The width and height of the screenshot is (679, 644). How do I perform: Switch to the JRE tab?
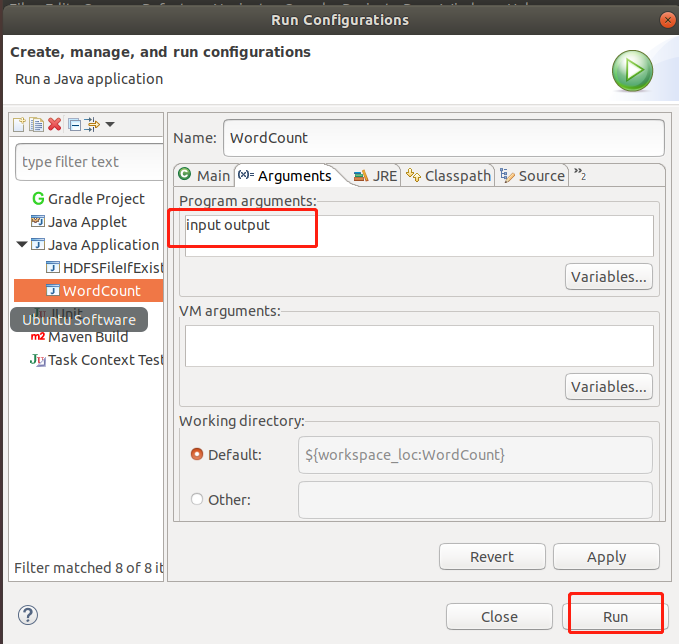[x=375, y=176]
